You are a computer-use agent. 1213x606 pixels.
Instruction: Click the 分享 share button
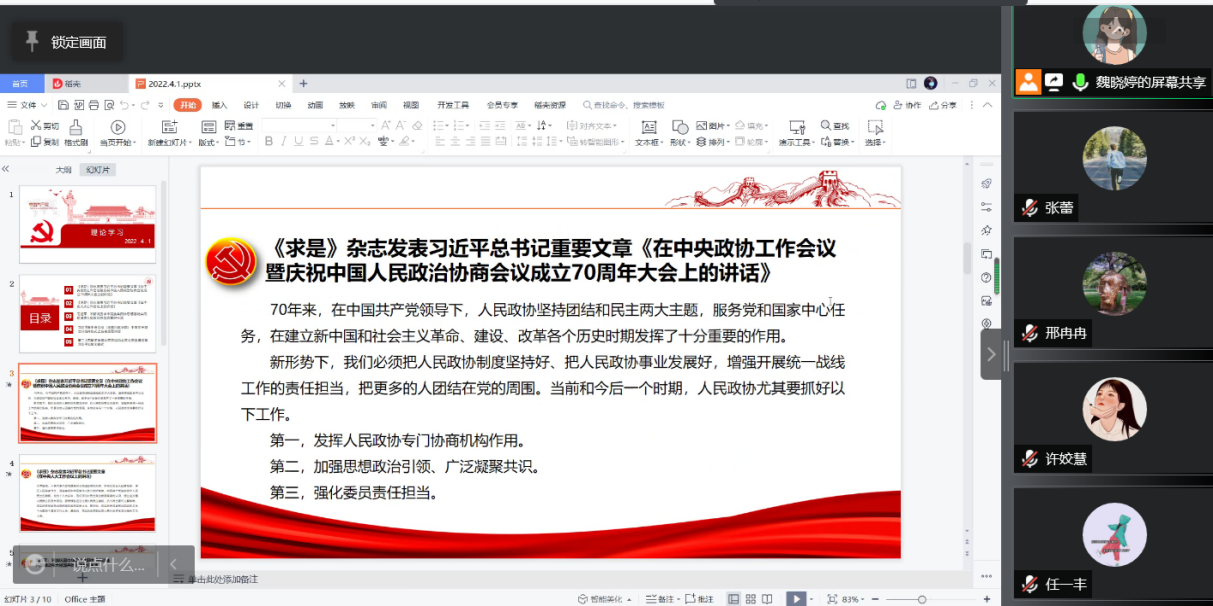pos(943,105)
